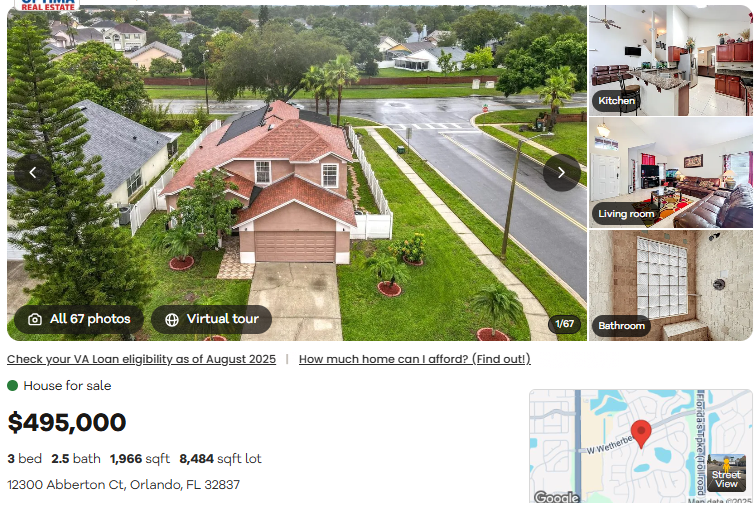Launch the Virtual tour
This screenshot has width=755, height=506.
pos(211,319)
